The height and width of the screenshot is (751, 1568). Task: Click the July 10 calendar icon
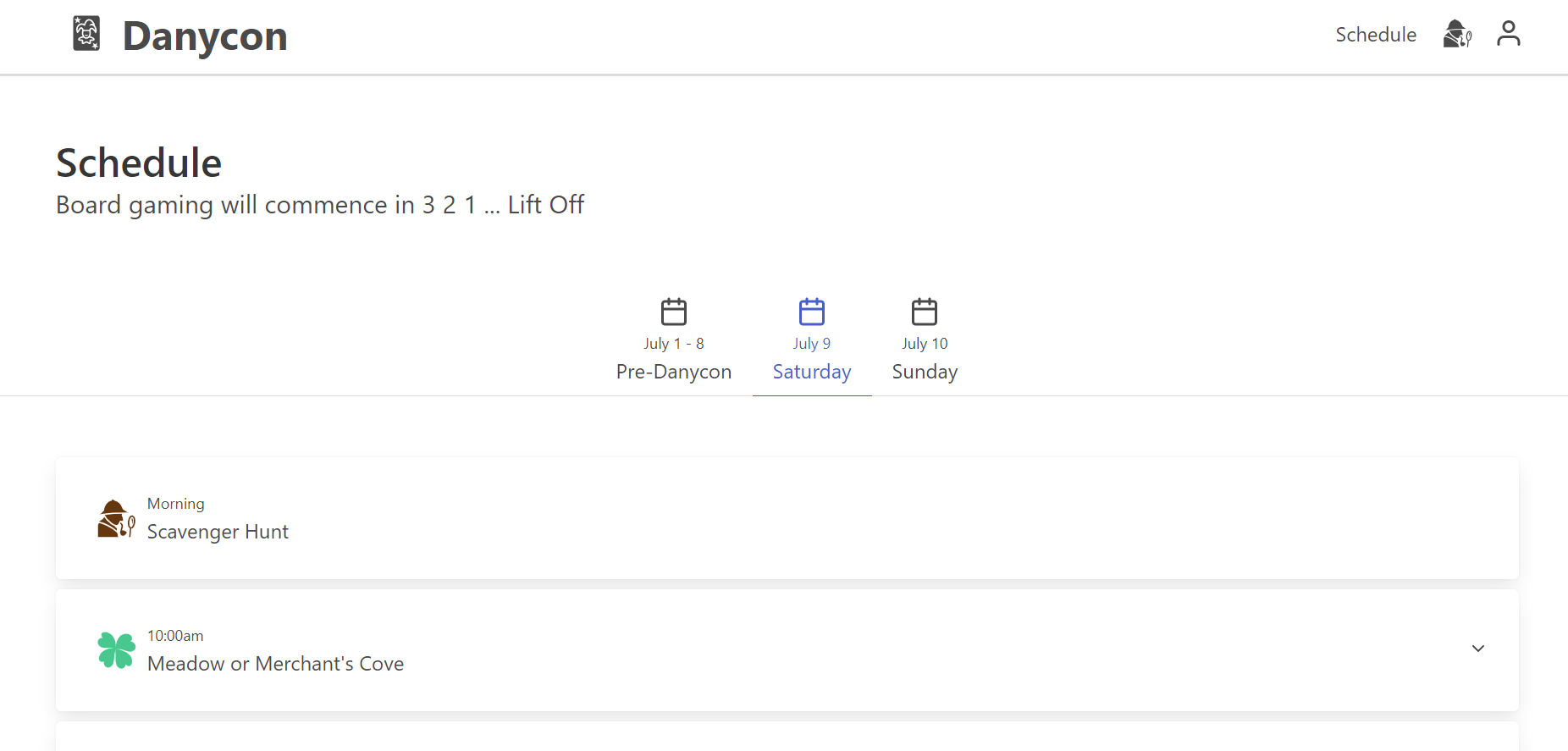[925, 312]
